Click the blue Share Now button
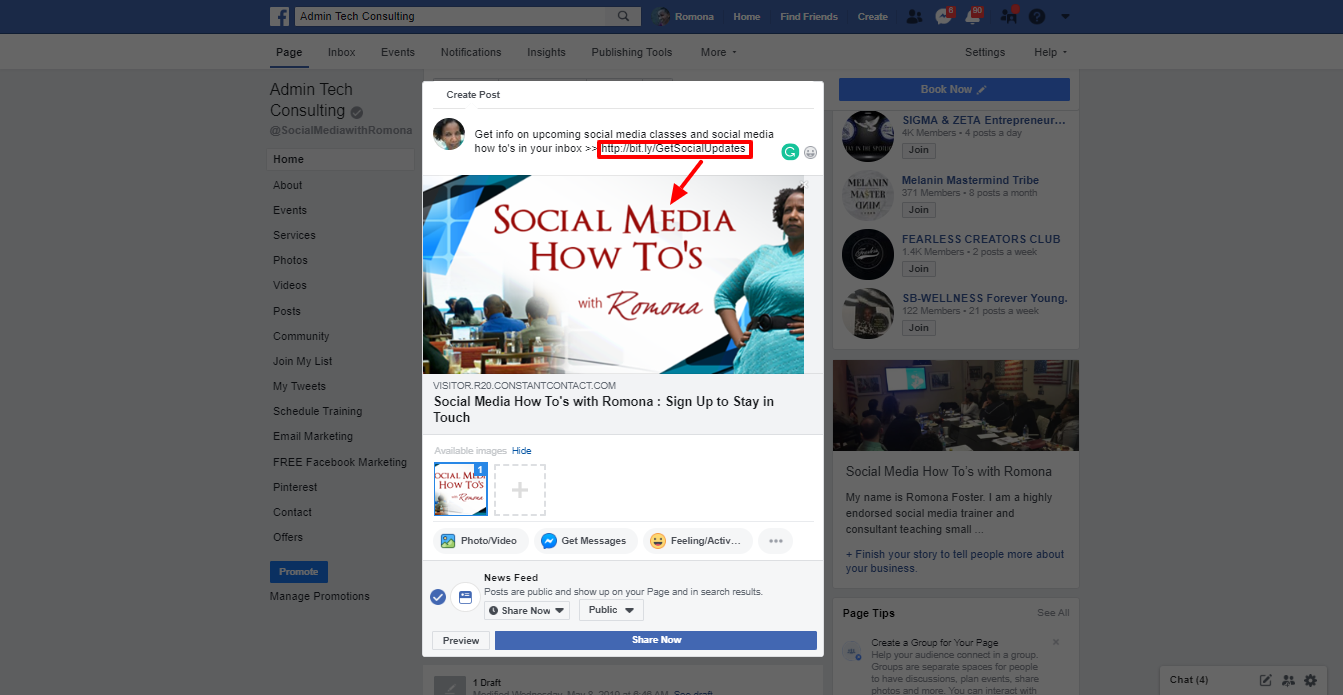 click(x=656, y=640)
